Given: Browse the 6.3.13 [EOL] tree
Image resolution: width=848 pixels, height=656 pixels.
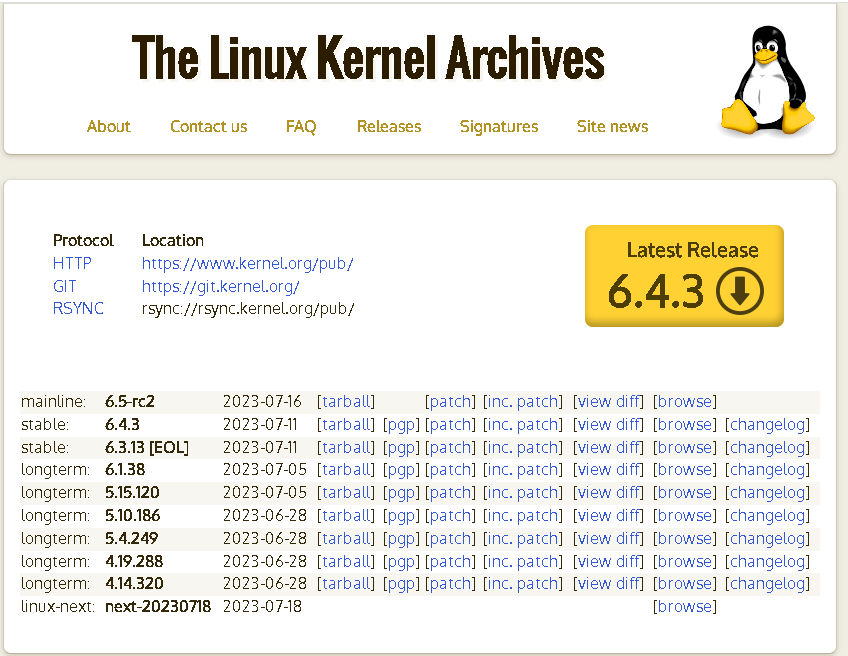Looking at the screenshot, I should tap(685, 448).
